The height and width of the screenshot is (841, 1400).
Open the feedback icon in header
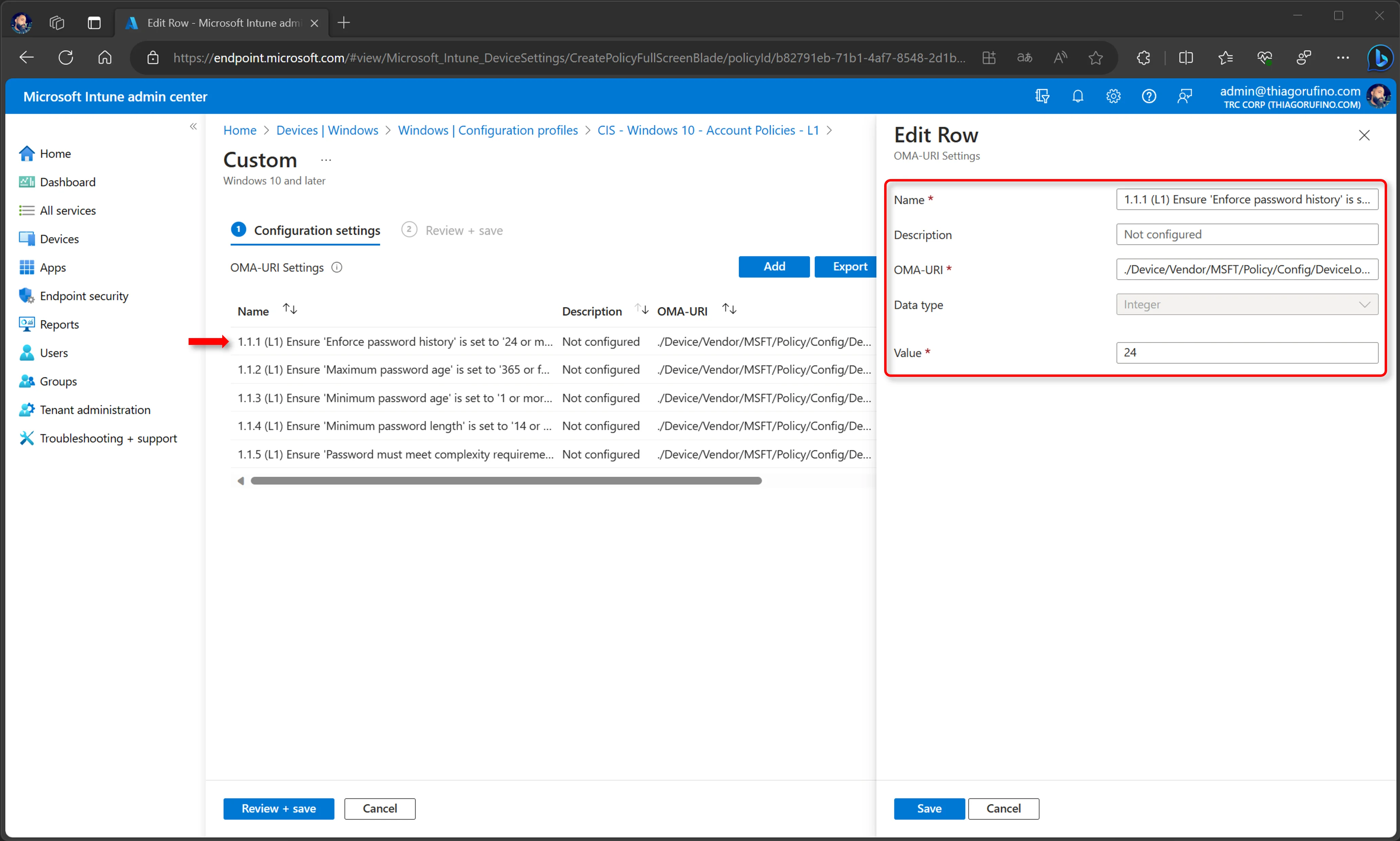click(1184, 97)
